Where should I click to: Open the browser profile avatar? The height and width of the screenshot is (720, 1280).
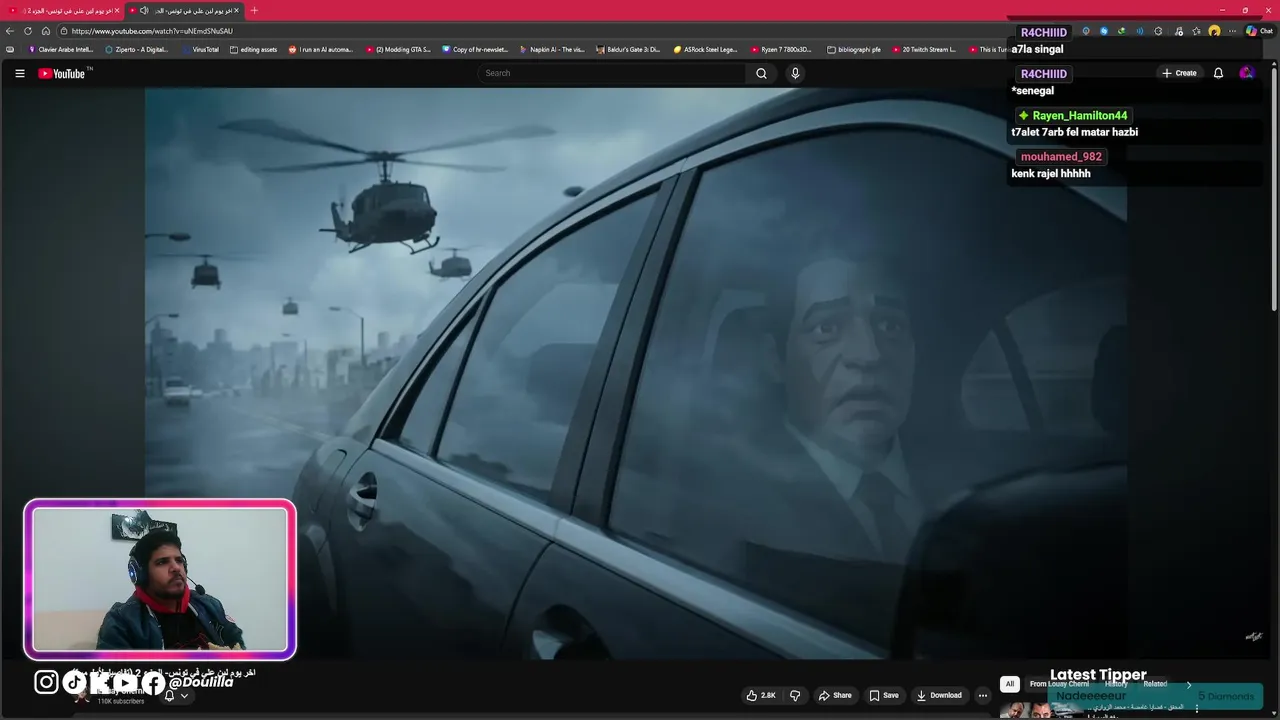(1214, 31)
